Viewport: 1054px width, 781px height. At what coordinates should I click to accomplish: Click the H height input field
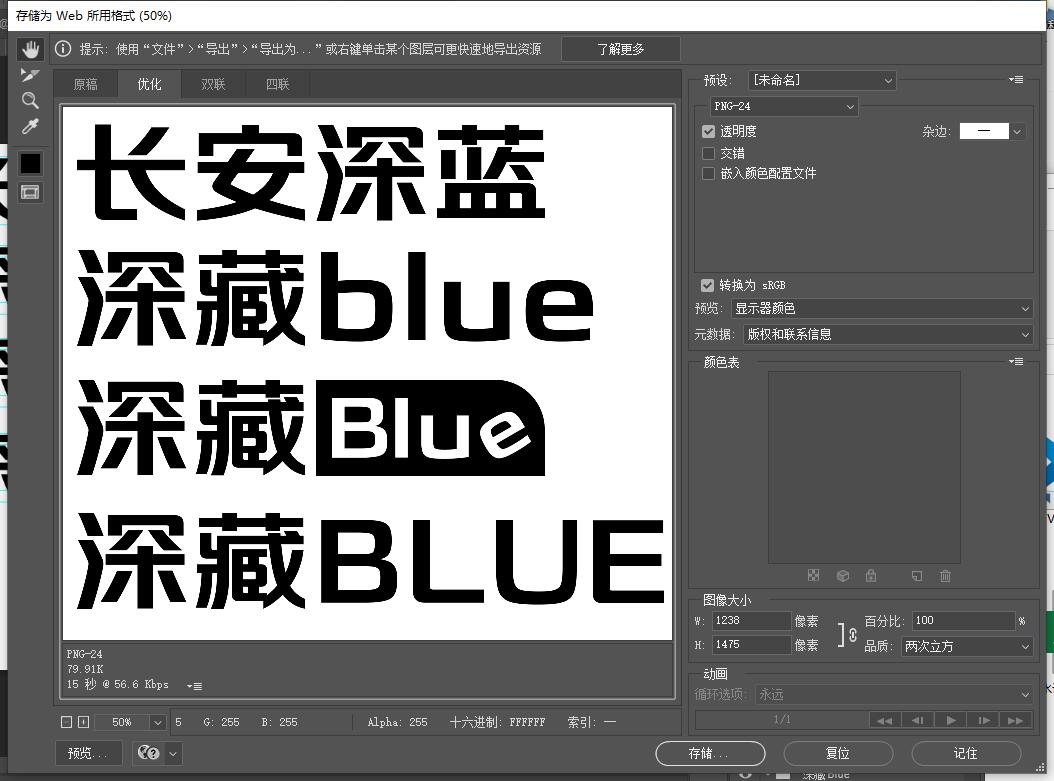click(x=751, y=645)
